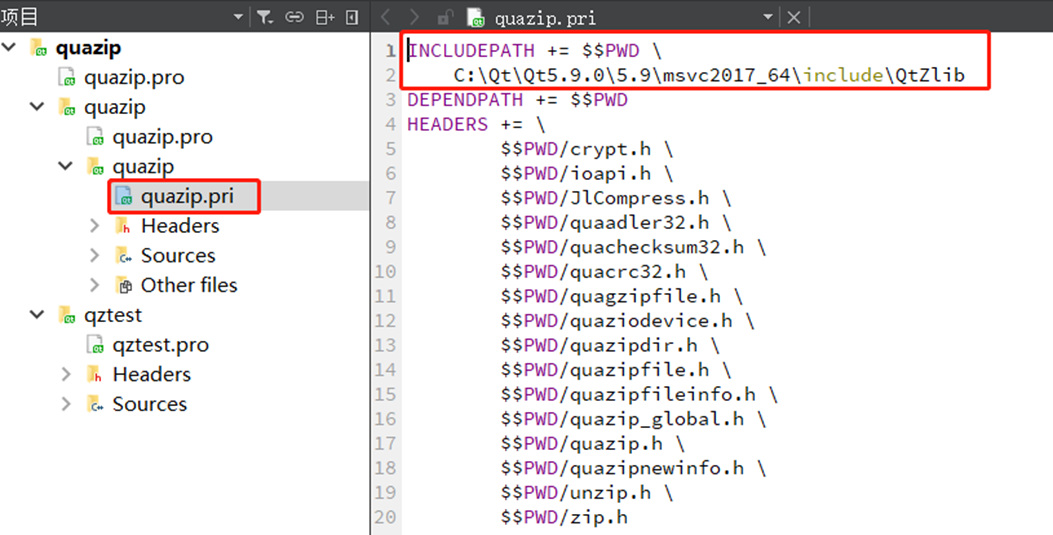This screenshot has width=1053, height=535.
Task: Collapse the qztest project
Action: [38, 315]
